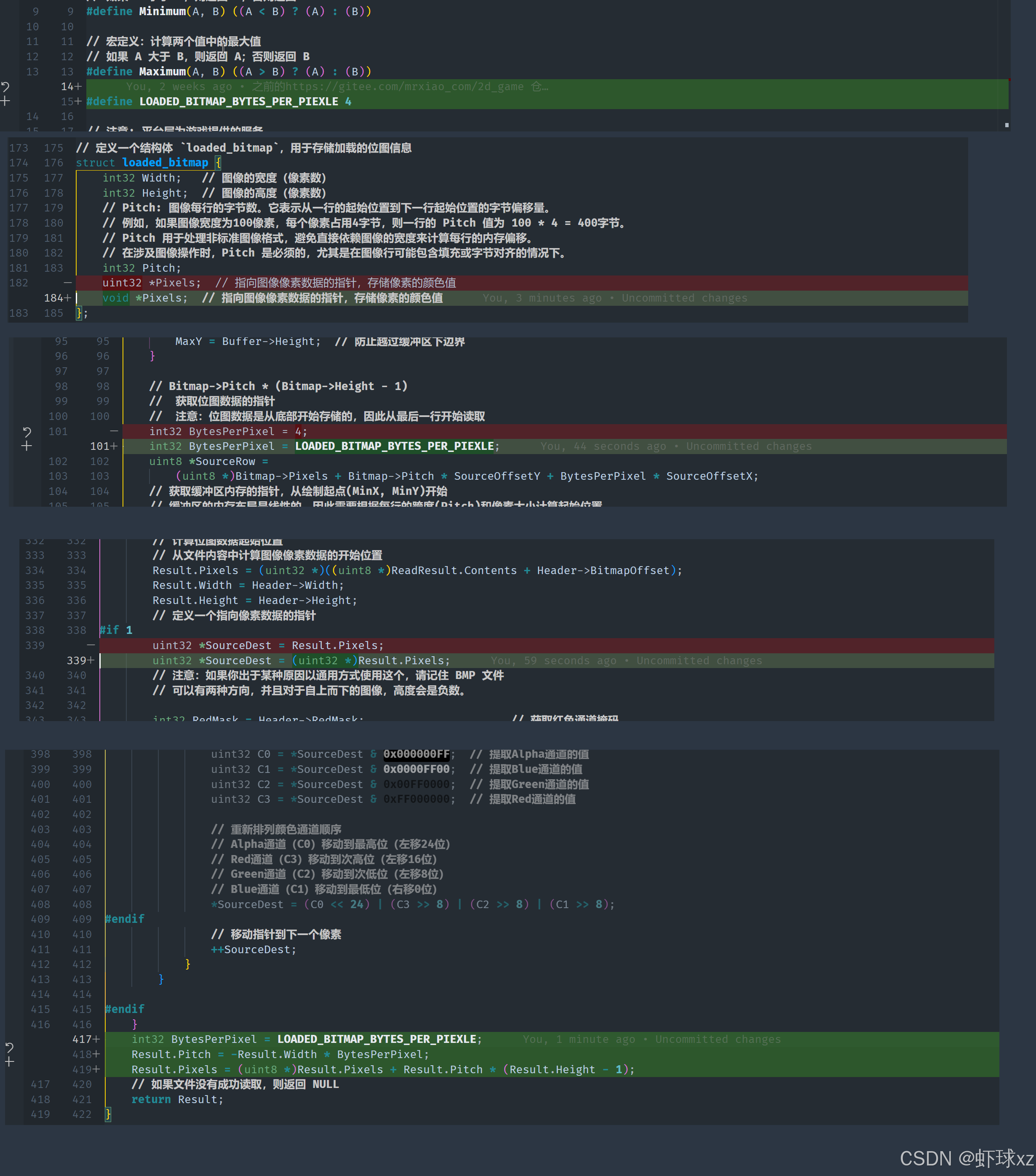Click line number 184+ in the gutter
Screen dimensions: 1036x1176
(58, 297)
